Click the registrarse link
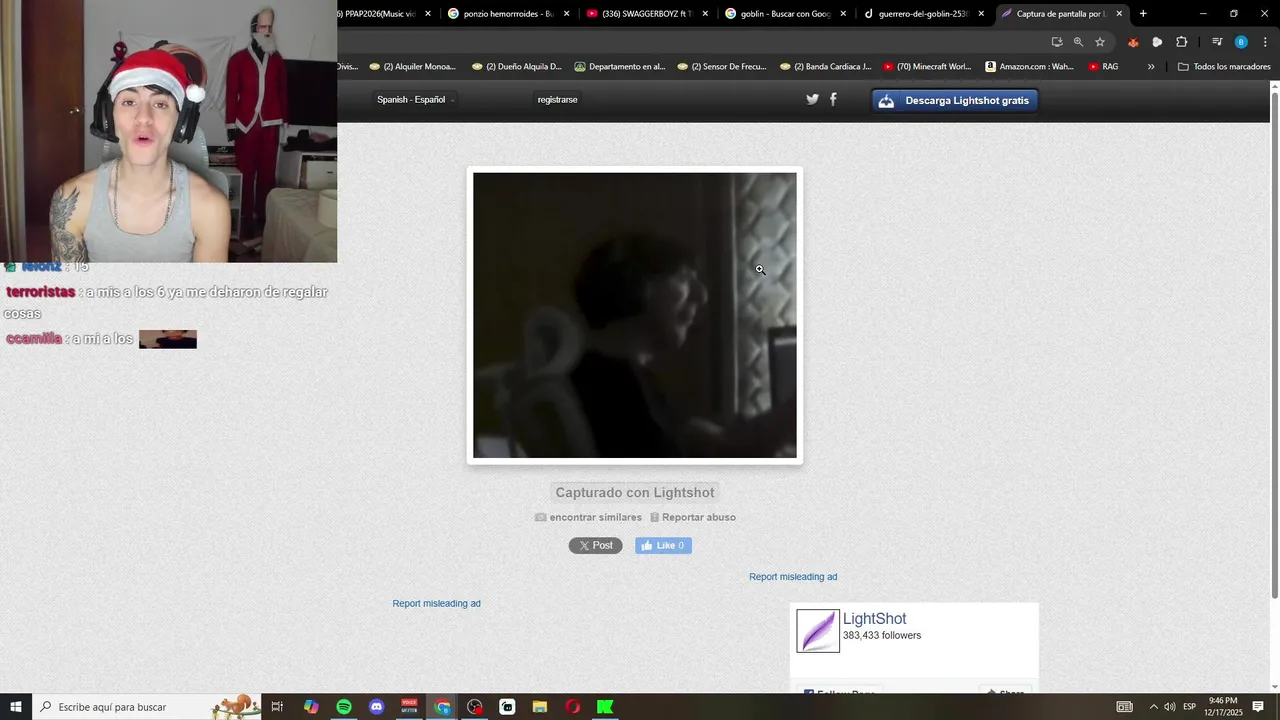This screenshot has width=1280, height=720. [x=557, y=99]
